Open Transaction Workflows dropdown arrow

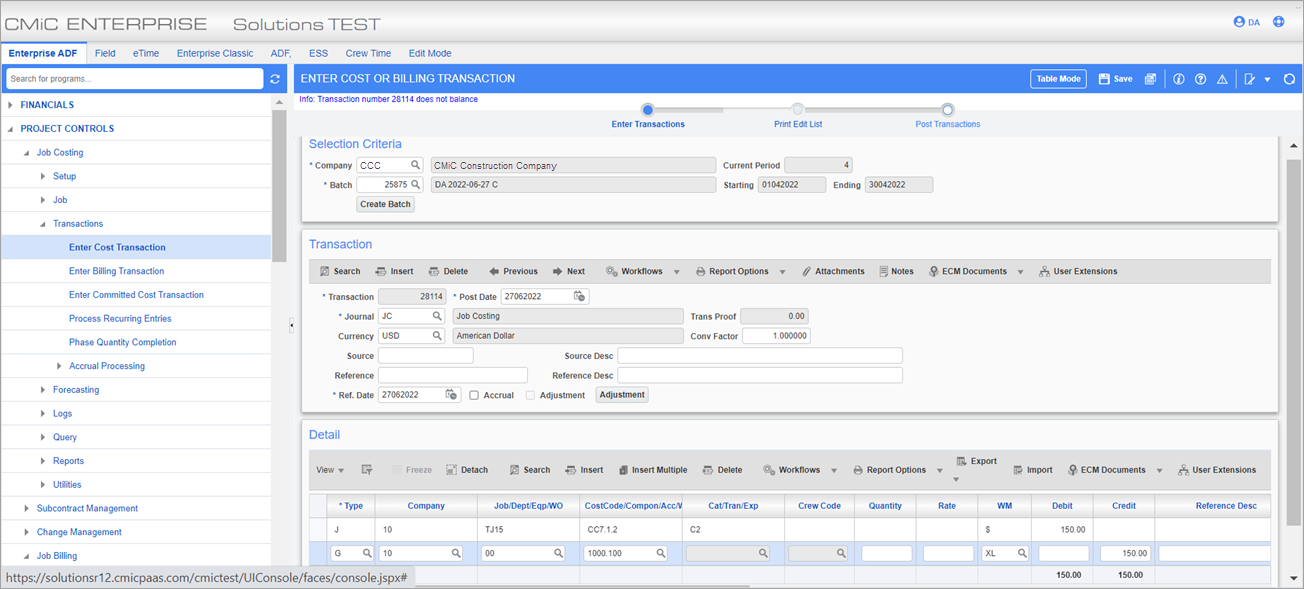pyautogui.click(x=677, y=272)
